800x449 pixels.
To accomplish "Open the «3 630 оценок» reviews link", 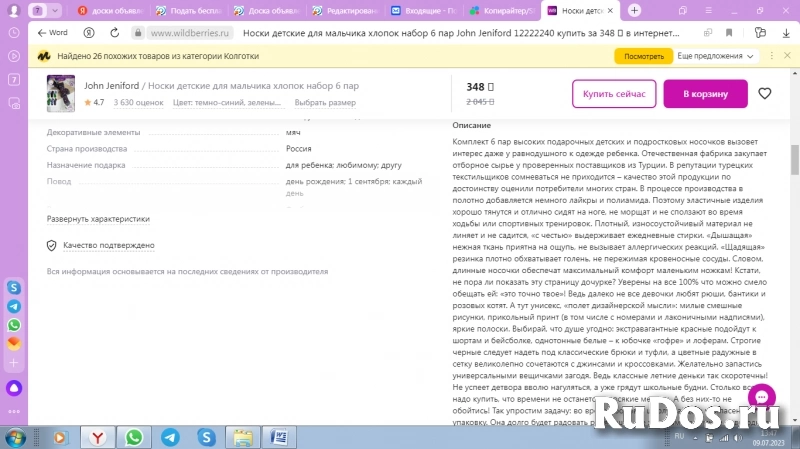I will tap(138, 103).
